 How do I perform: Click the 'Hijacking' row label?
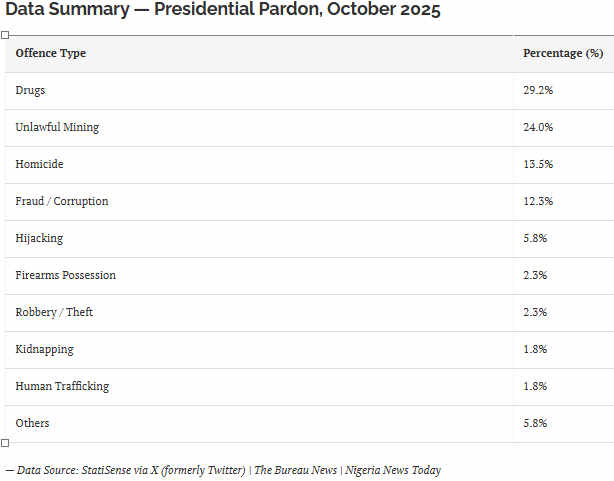tap(39, 238)
